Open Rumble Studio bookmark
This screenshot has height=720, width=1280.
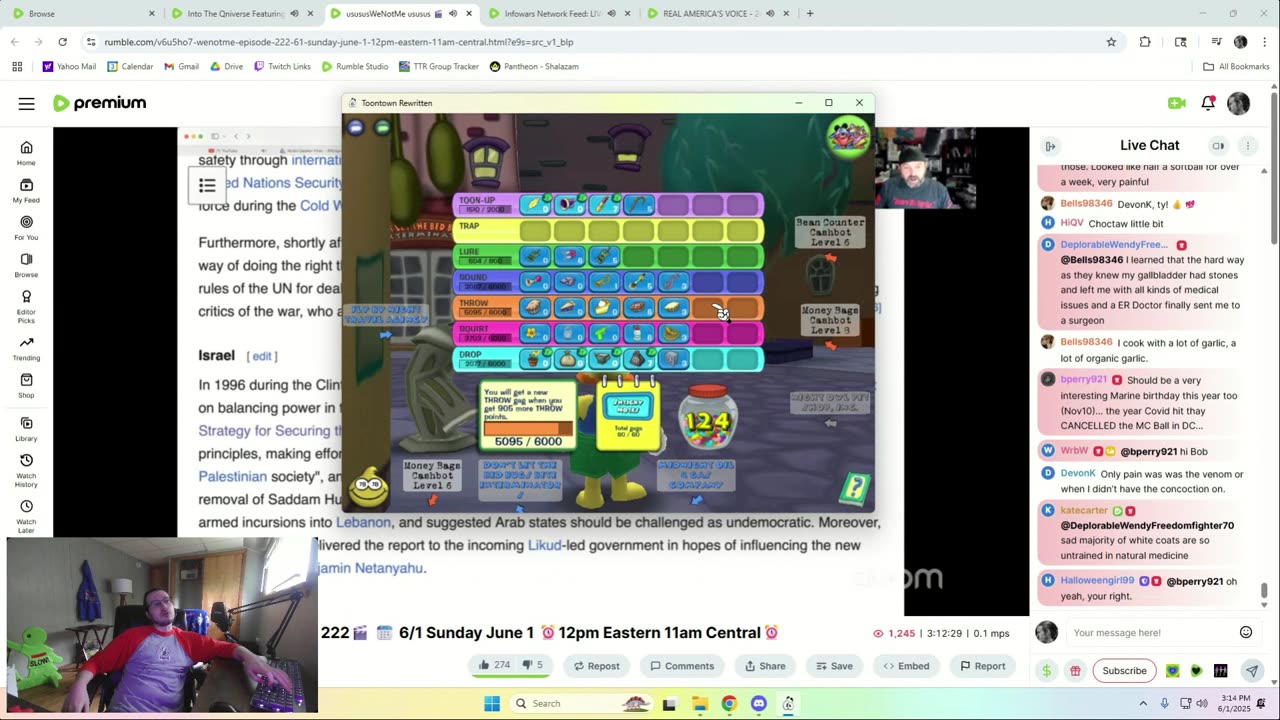click(x=355, y=66)
